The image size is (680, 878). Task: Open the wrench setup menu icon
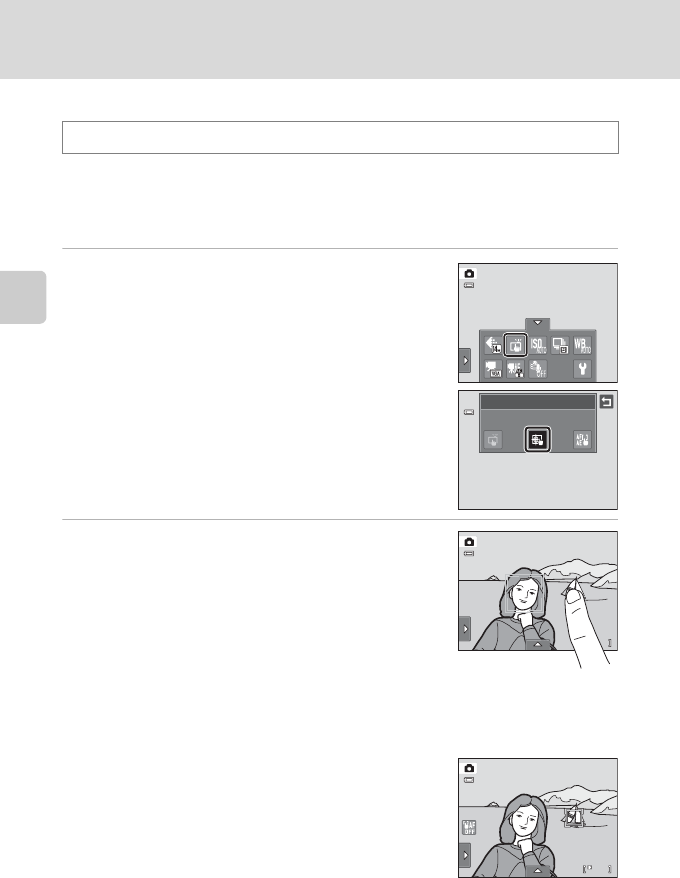point(583,368)
